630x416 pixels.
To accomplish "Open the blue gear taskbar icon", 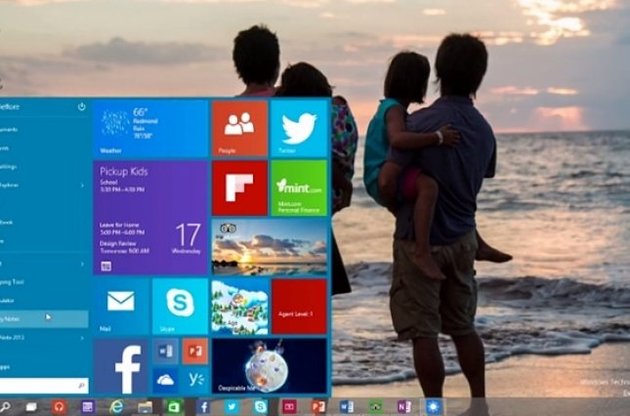I will click(x=433, y=407).
